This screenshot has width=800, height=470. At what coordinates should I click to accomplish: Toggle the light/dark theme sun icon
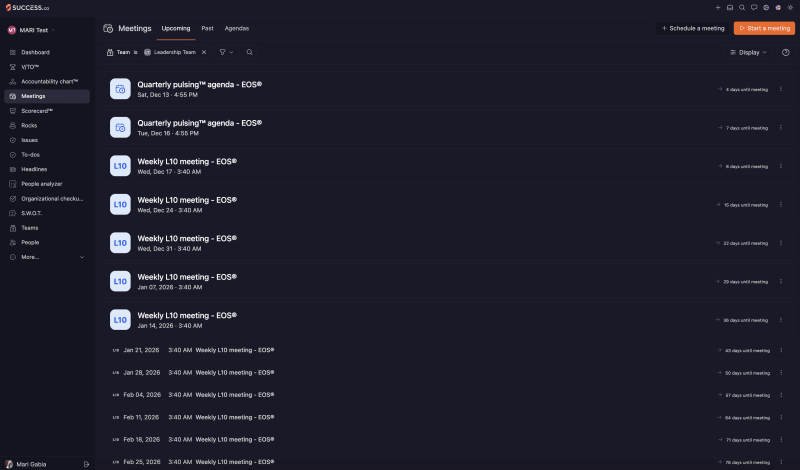[790, 8]
